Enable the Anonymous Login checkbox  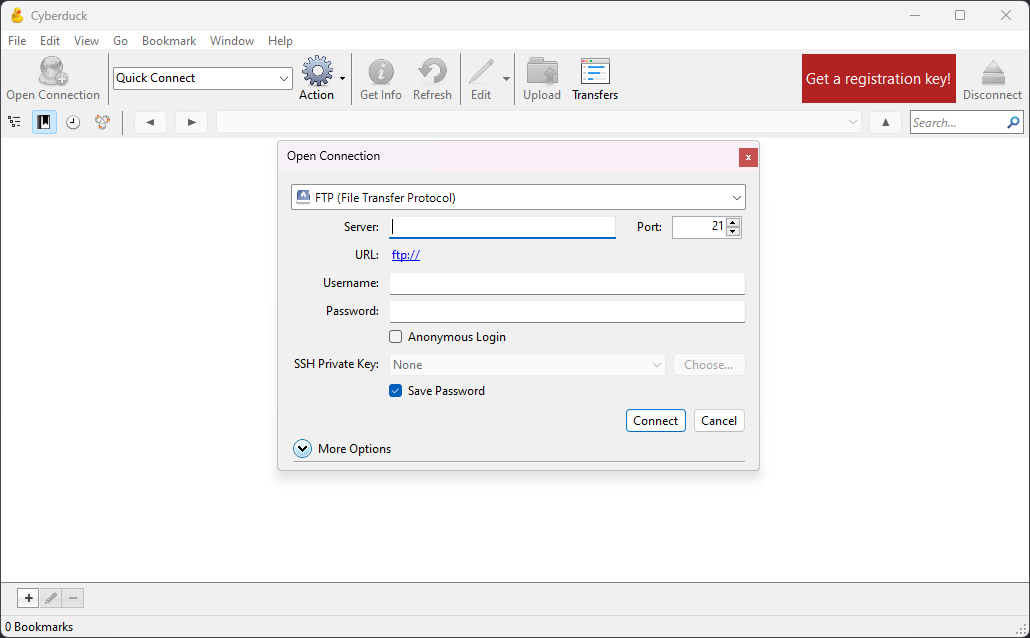[396, 337]
